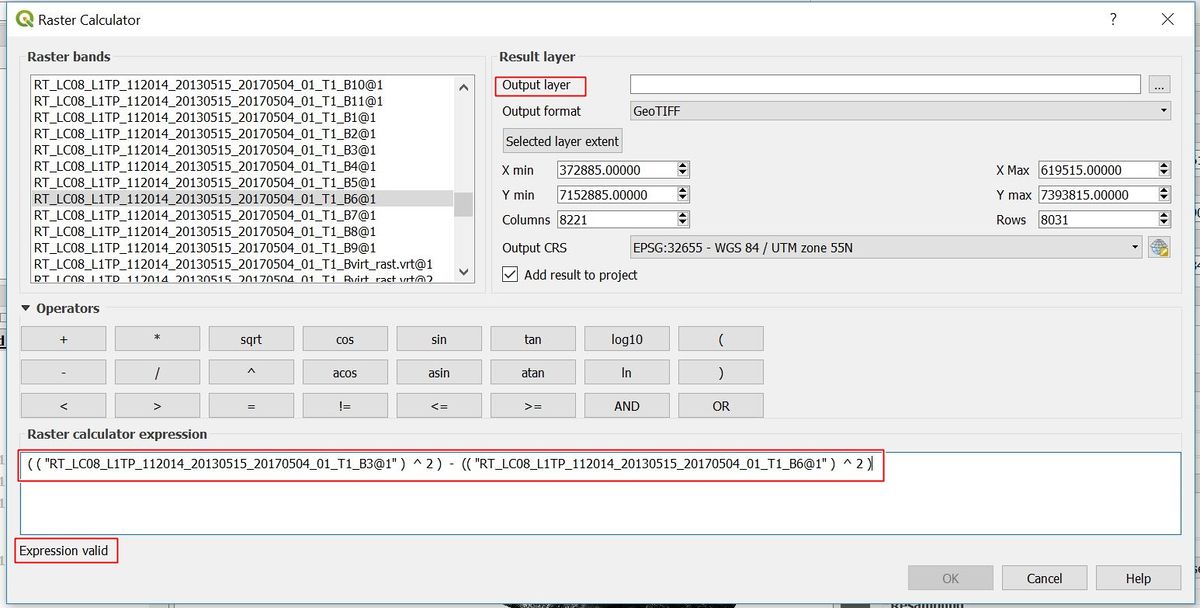Uncheck Add result to project
Screen dimensions: 1200x608
[x=509, y=276]
